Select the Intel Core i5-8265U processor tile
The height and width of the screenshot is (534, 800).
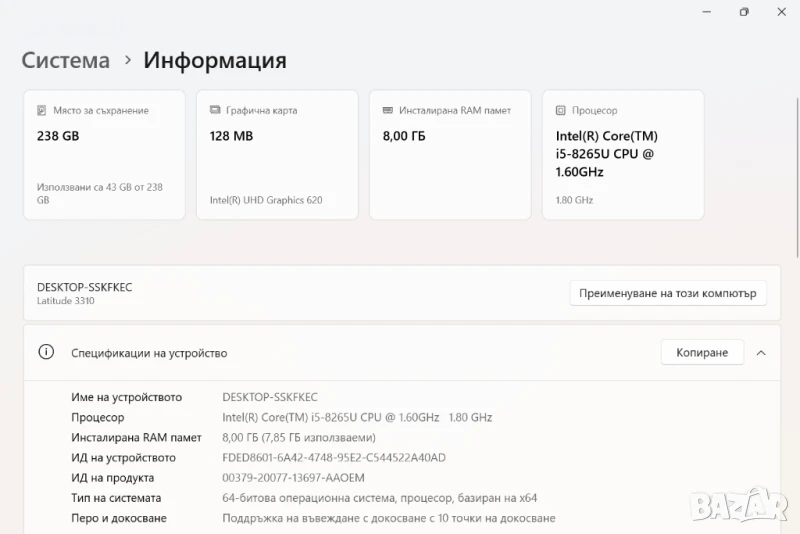coord(623,155)
